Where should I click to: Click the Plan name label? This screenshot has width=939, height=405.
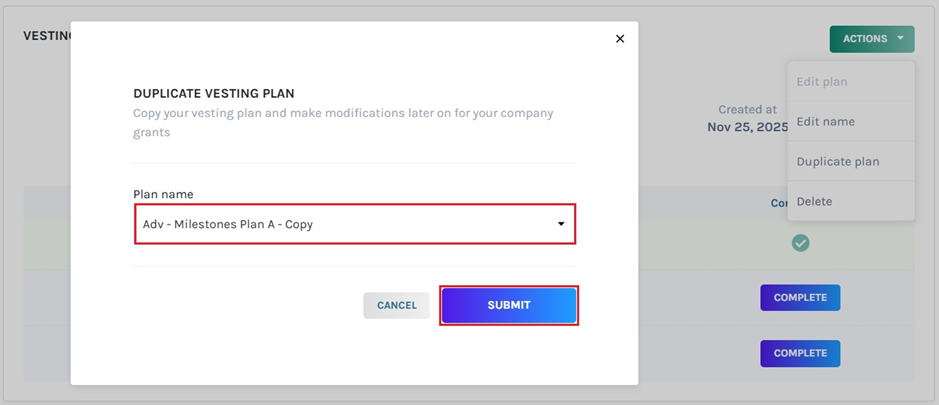pyautogui.click(x=163, y=194)
